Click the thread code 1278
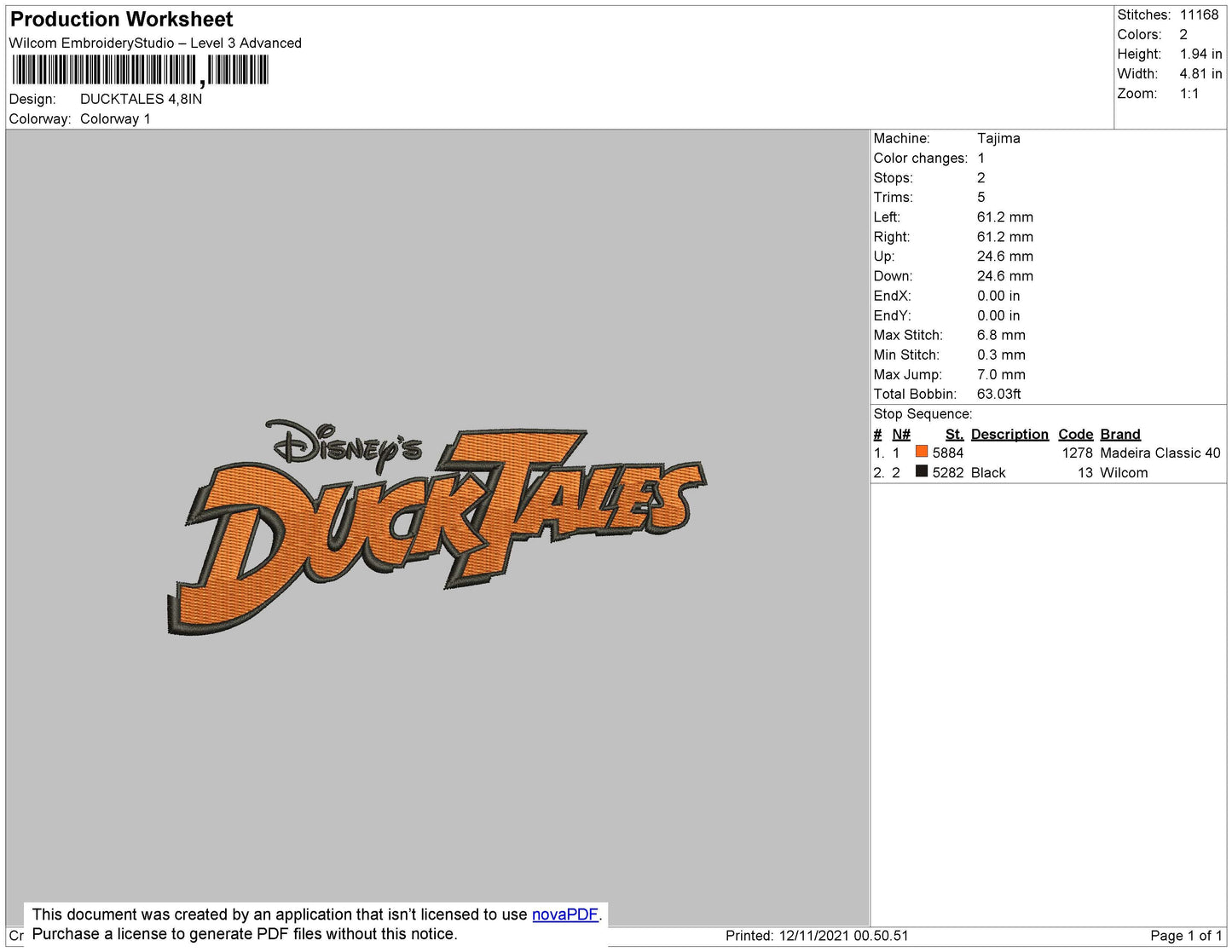 pyautogui.click(x=1078, y=453)
